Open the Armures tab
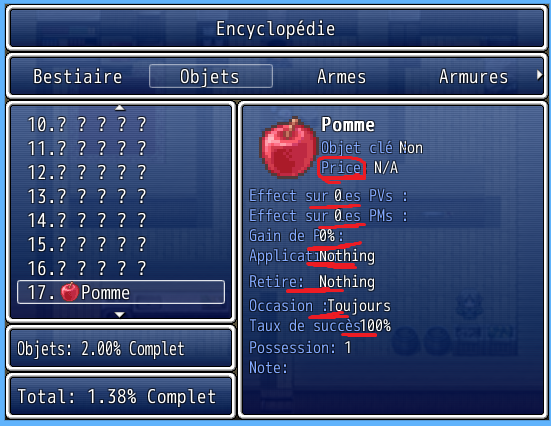The image size is (551, 426). pos(473,76)
